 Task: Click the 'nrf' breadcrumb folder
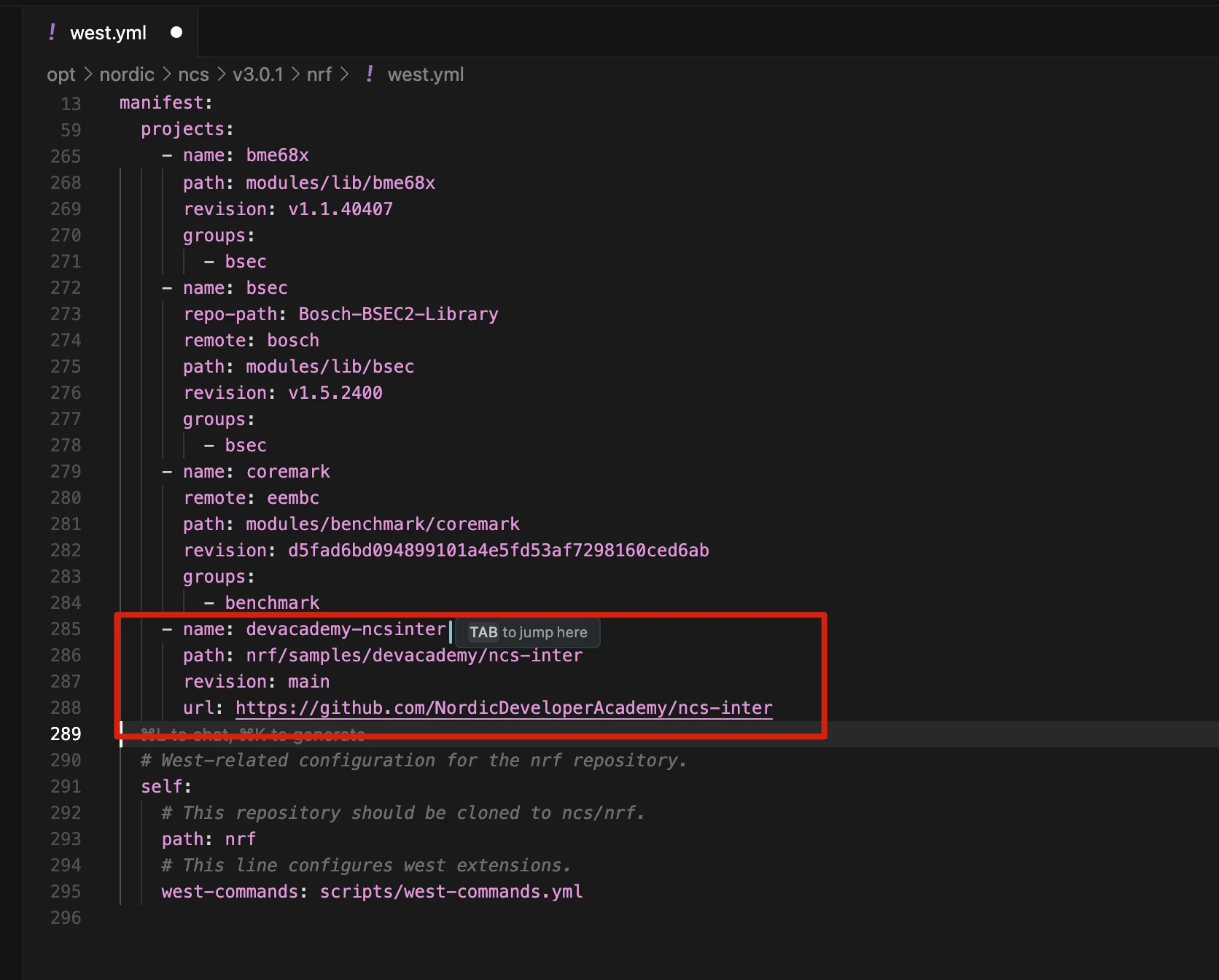click(x=319, y=74)
